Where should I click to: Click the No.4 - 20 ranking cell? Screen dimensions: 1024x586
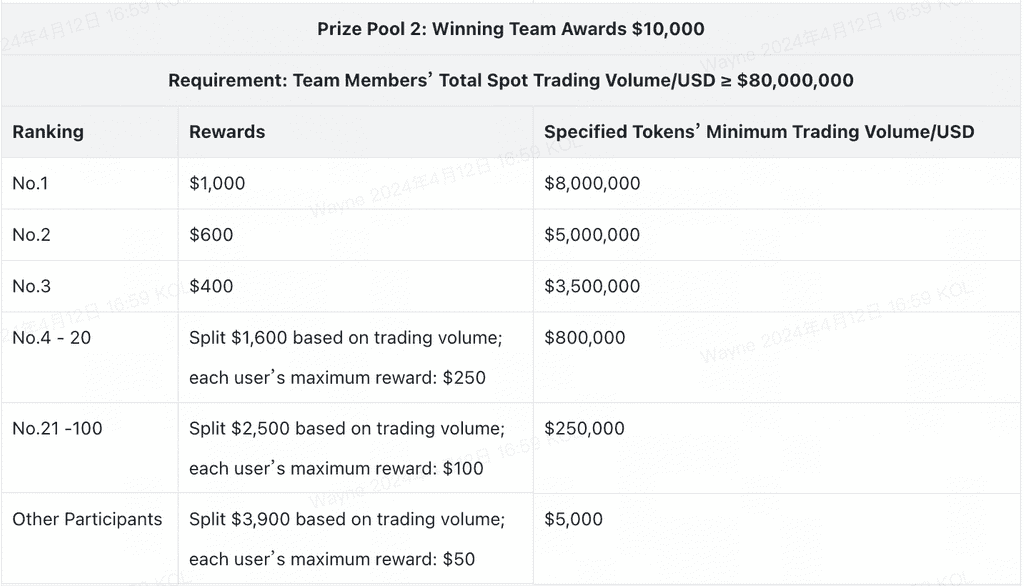click(51, 338)
